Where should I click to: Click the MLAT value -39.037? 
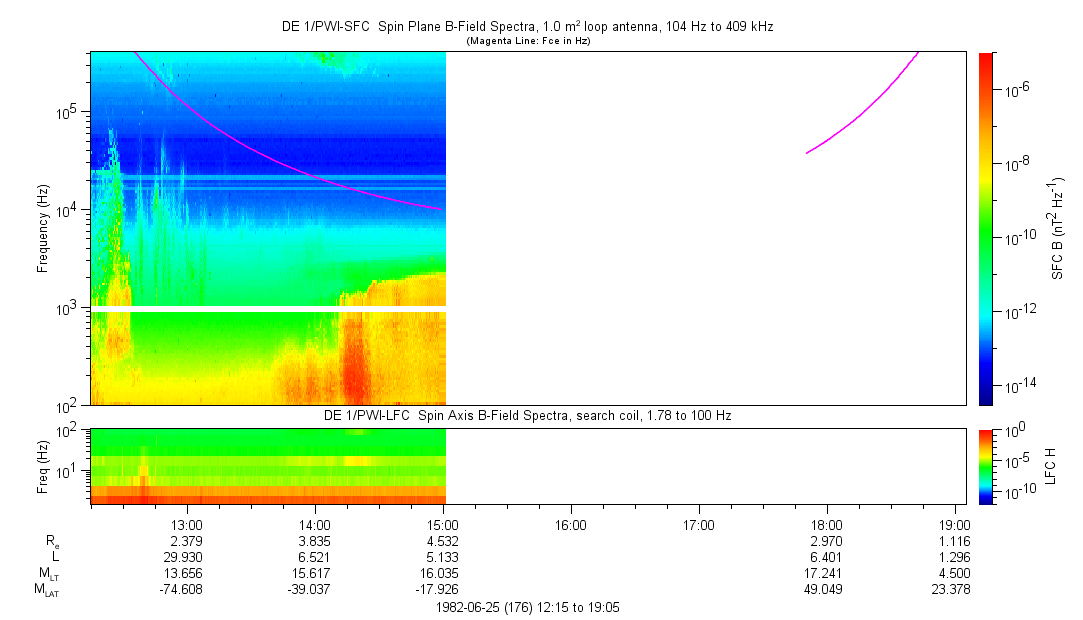click(x=308, y=590)
